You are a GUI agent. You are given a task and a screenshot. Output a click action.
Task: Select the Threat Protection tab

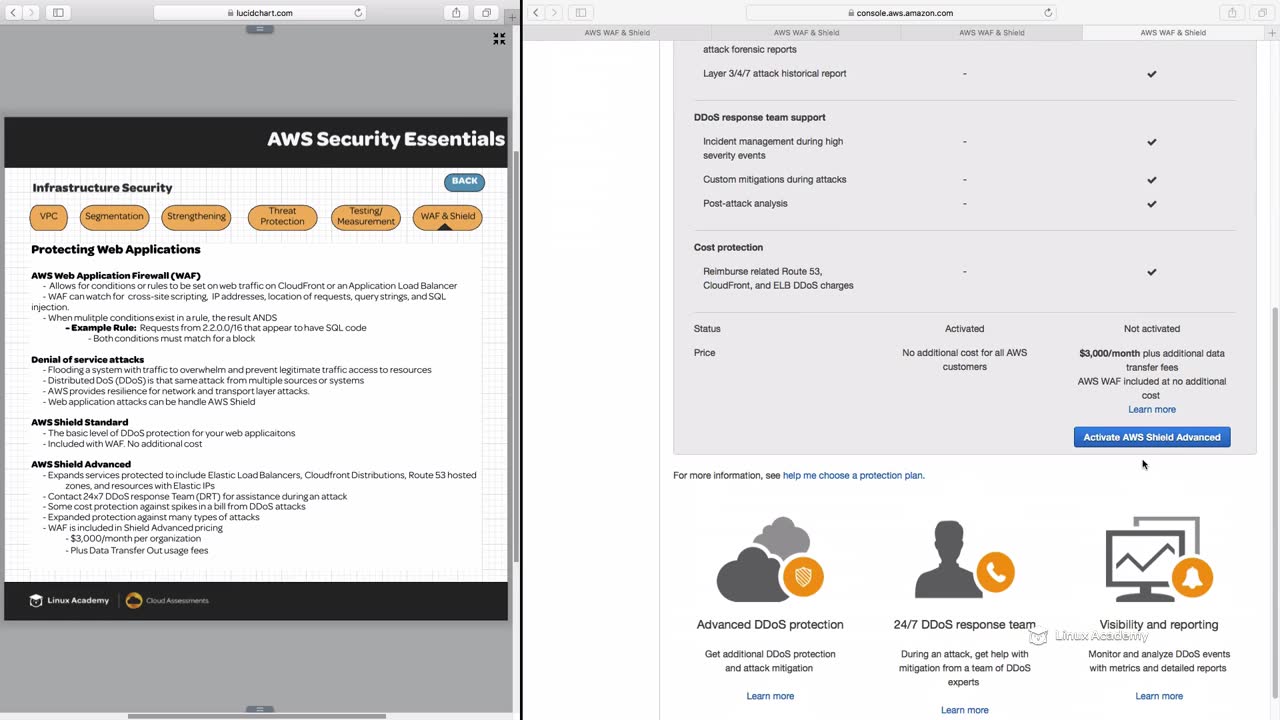click(x=282, y=217)
